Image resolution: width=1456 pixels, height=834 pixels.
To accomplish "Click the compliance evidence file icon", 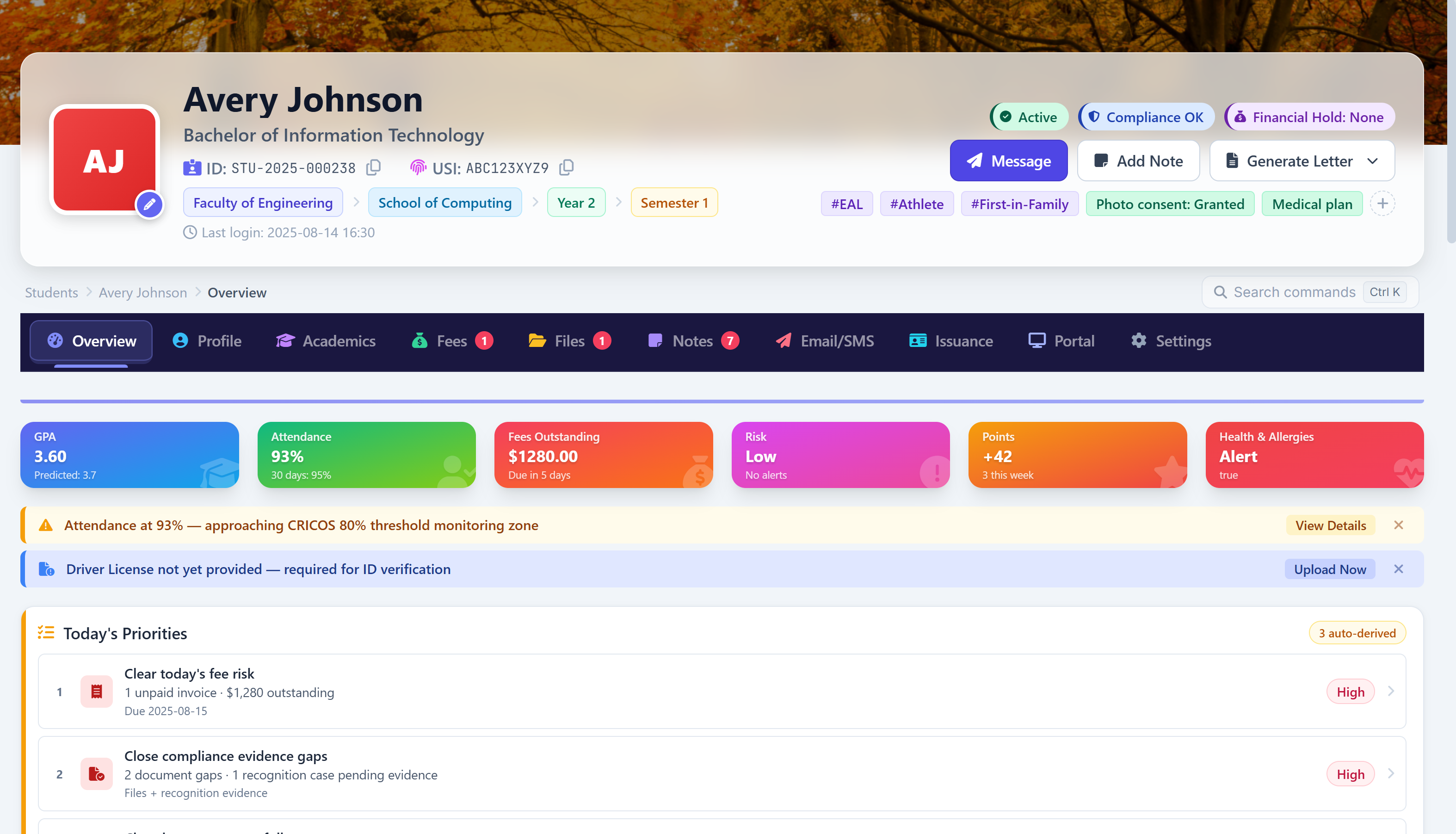I will click(96, 774).
